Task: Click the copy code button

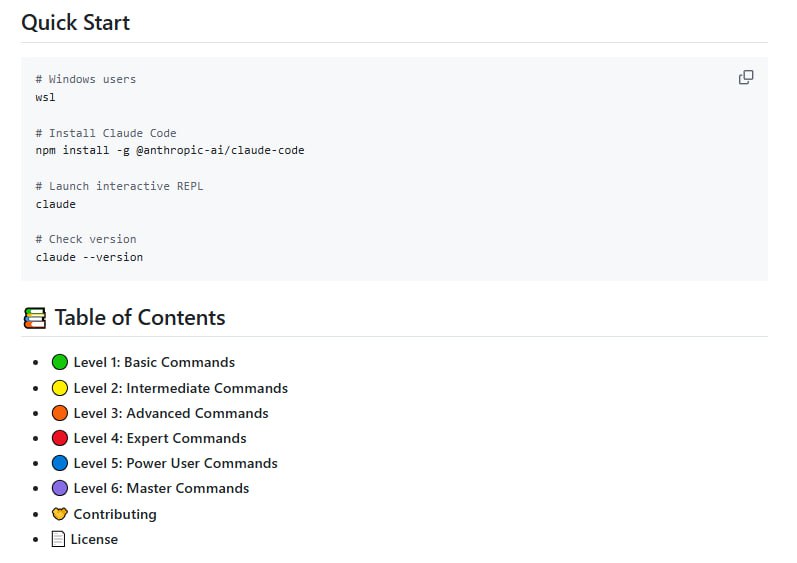Action: click(746, 78)
